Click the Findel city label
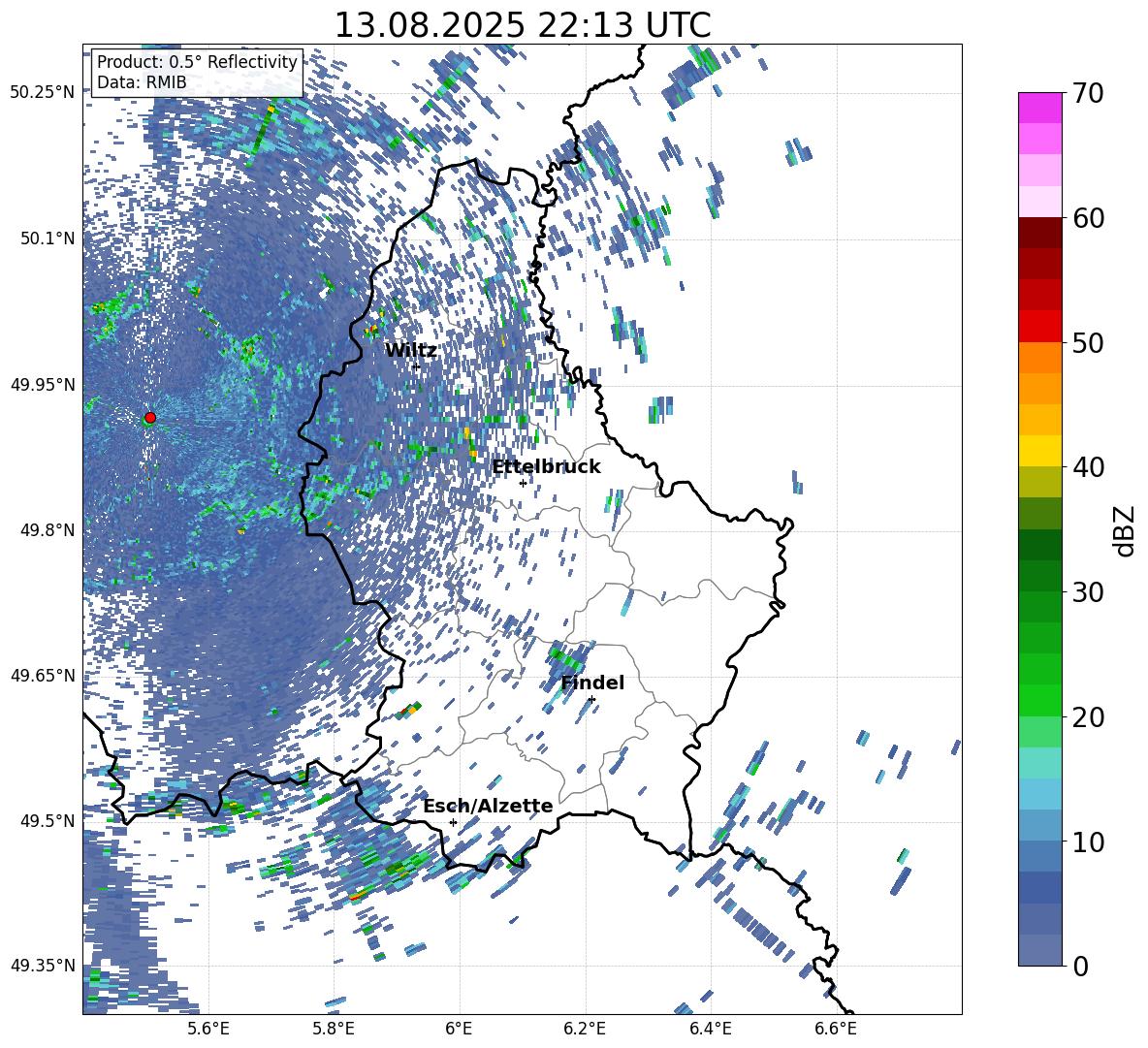Viewport: 1148px width, 1048px height. point(592,683)
